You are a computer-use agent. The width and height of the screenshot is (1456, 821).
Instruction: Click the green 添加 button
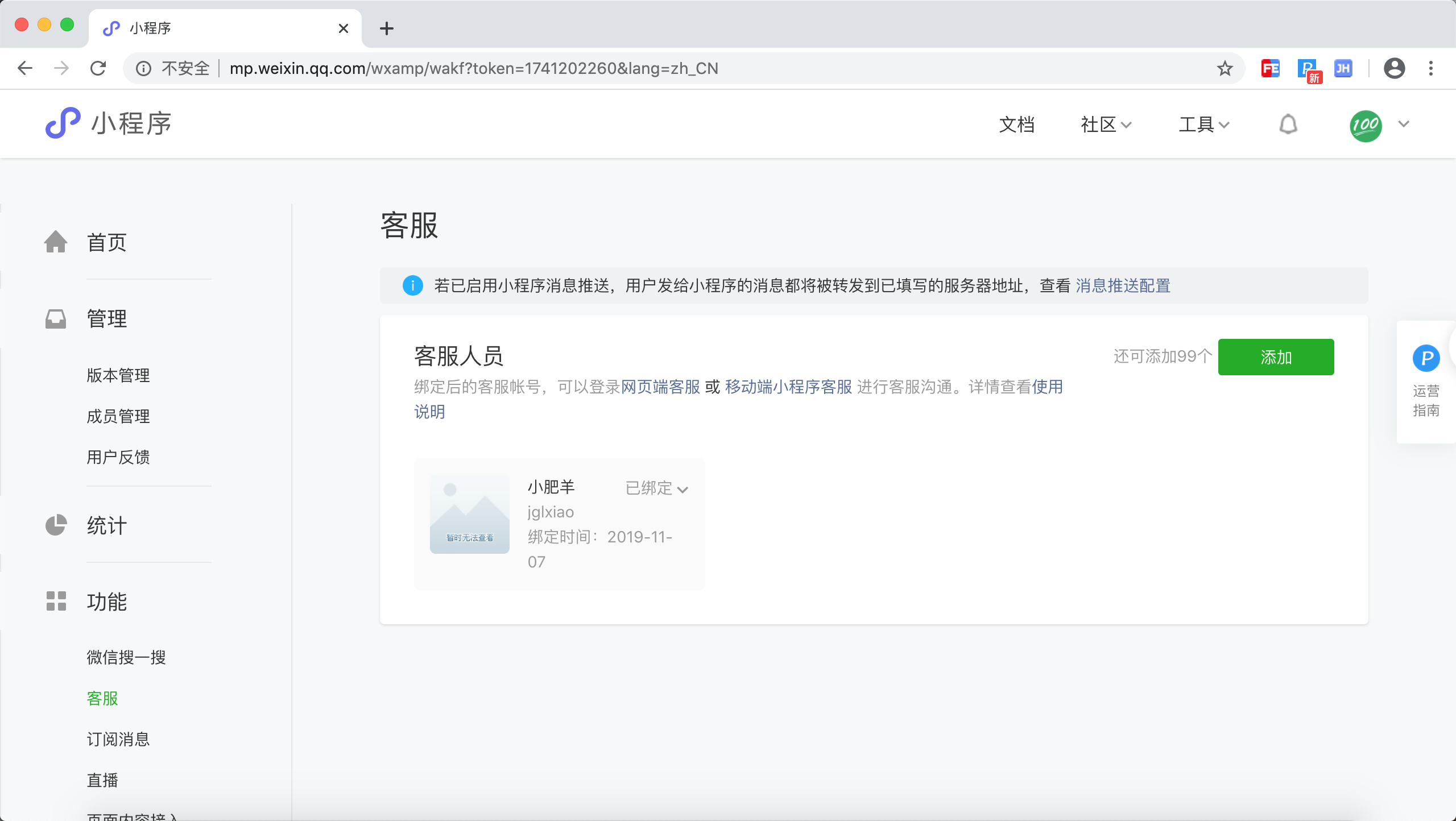click(1276, 357)
